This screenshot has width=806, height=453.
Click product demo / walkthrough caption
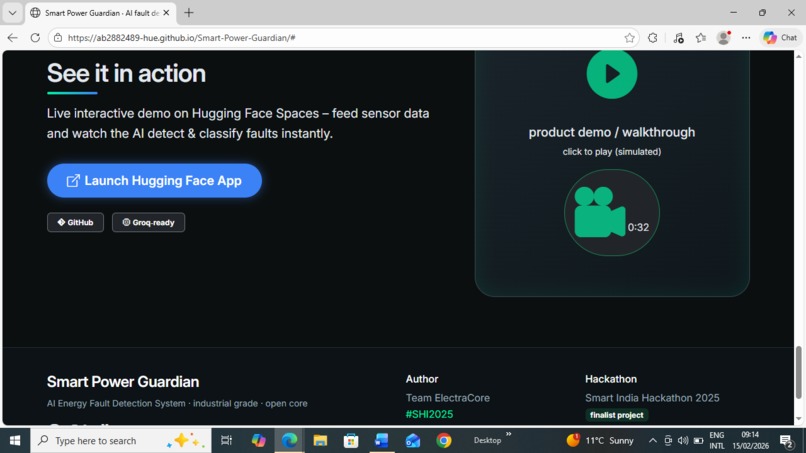tap(612, 132)
